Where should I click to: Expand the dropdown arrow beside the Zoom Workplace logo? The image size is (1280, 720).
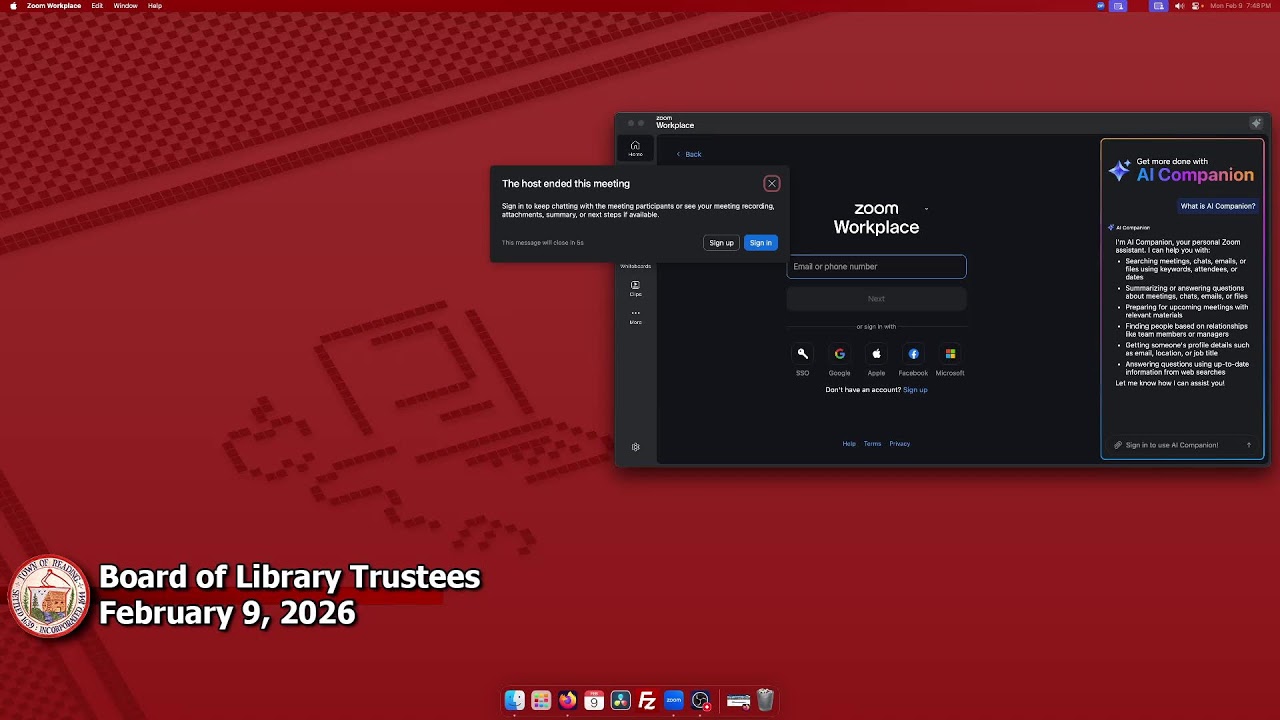click(x=926, y=209)
